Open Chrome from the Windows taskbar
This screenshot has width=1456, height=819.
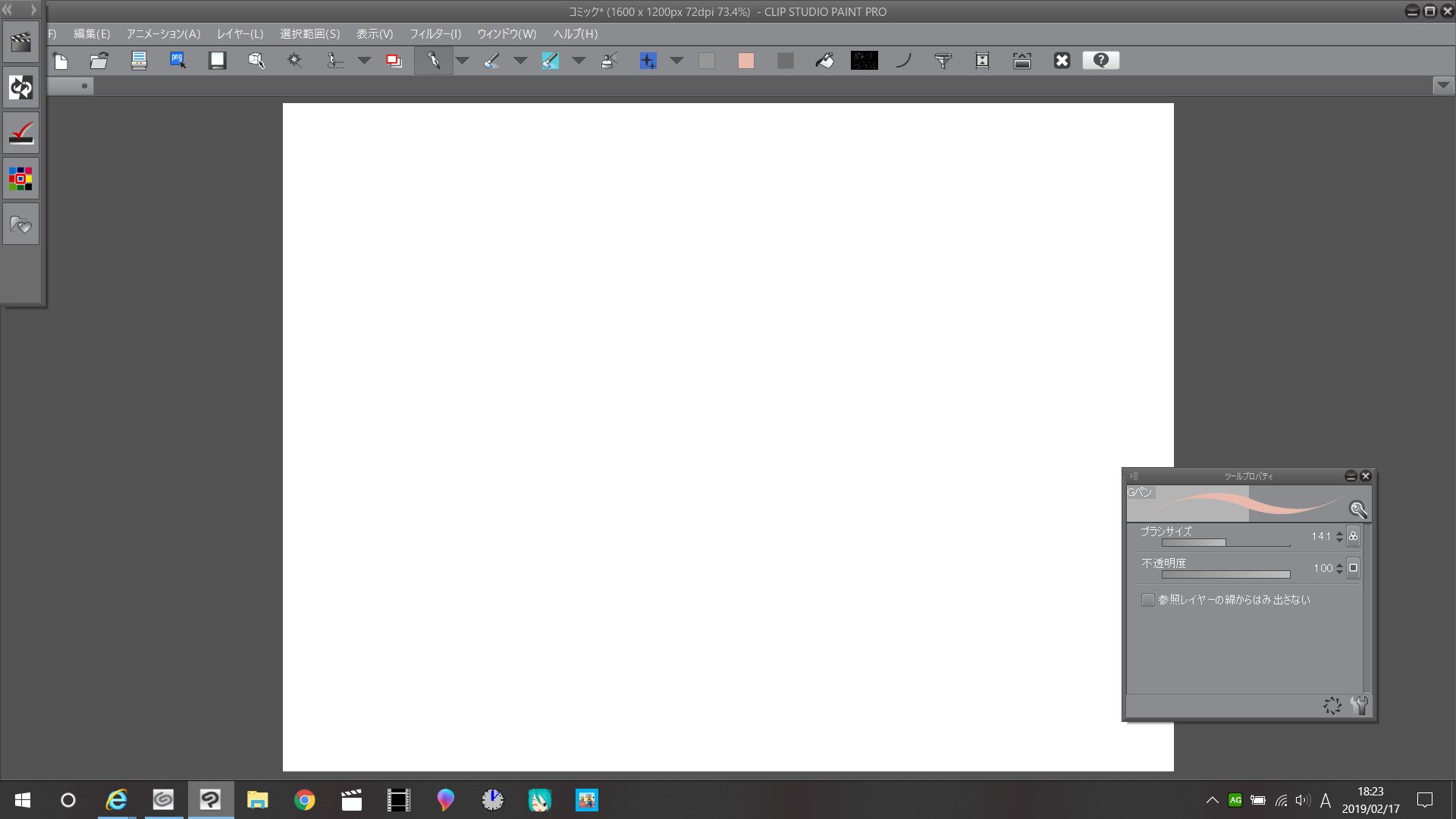[x=304, y=800]
